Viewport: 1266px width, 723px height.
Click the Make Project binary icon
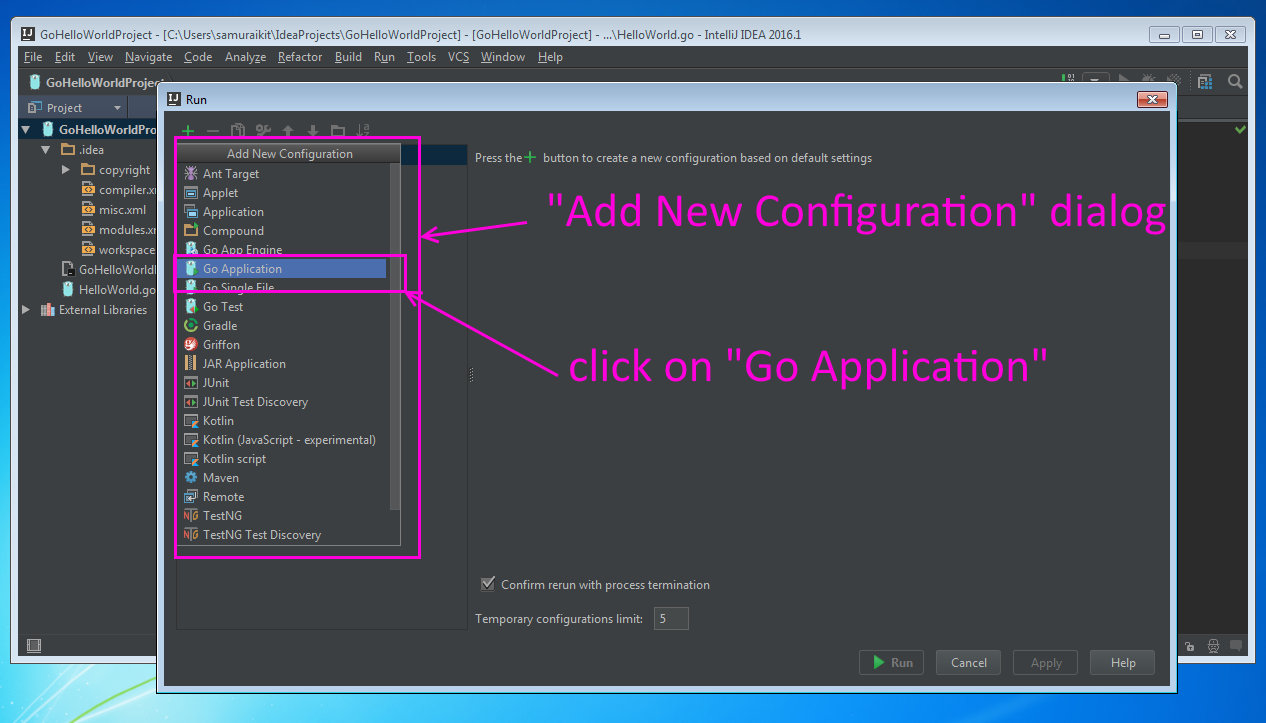click(1069, 80)
